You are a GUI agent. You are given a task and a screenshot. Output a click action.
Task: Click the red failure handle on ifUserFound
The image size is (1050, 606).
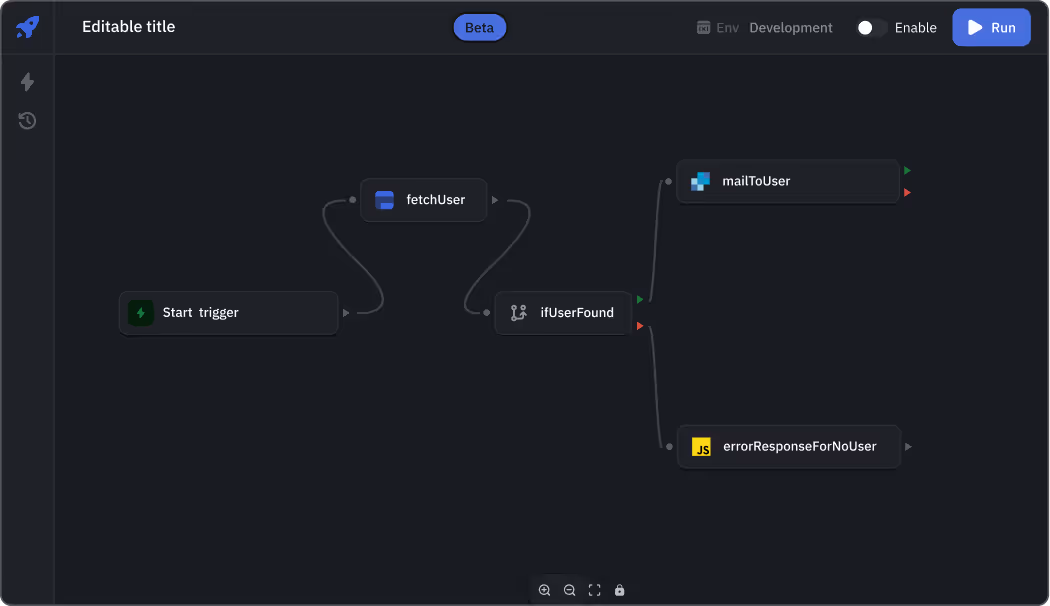(x=640, y=325)
